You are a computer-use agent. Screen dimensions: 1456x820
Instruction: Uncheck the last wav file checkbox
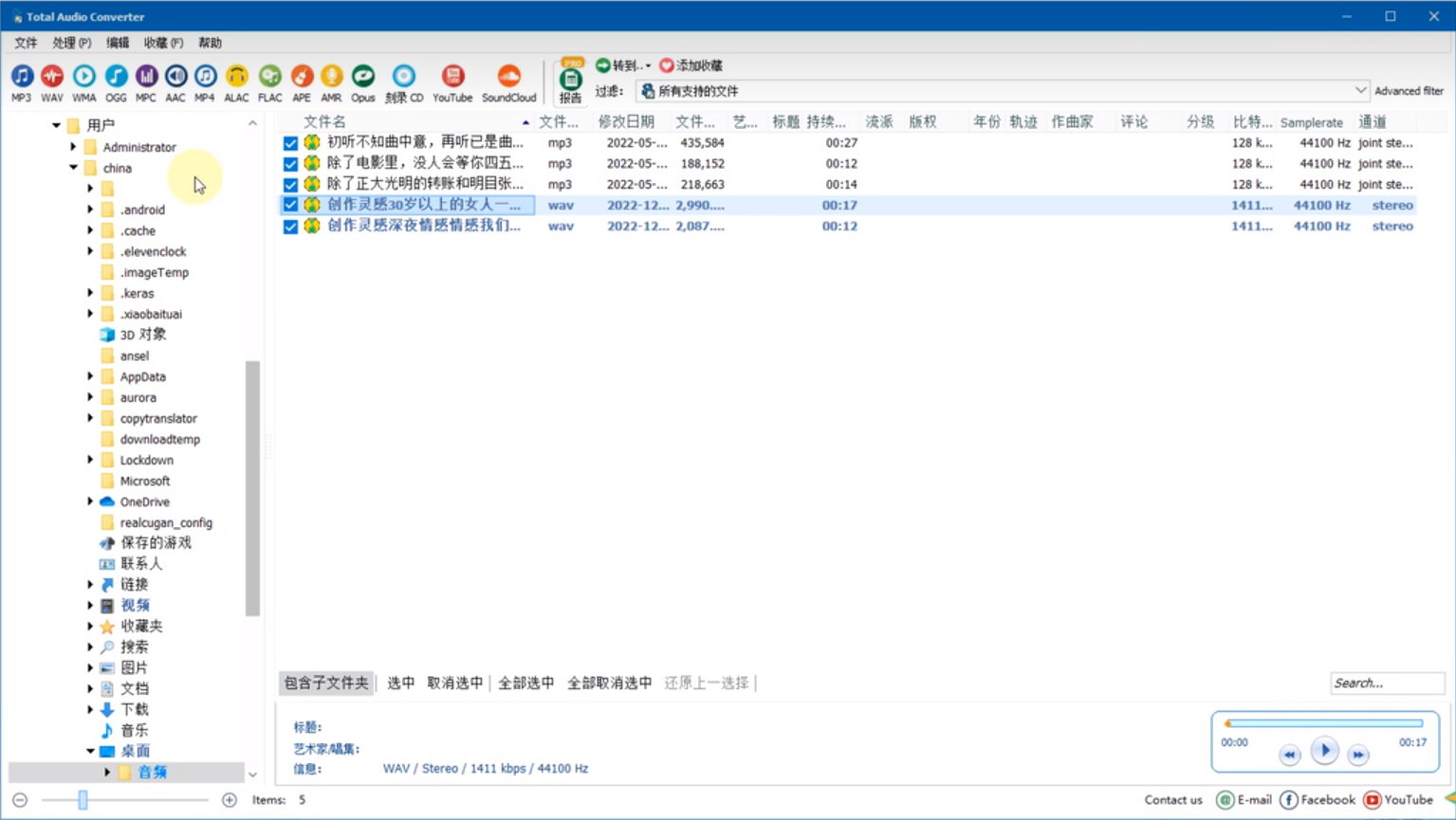(x=290, y=227)
